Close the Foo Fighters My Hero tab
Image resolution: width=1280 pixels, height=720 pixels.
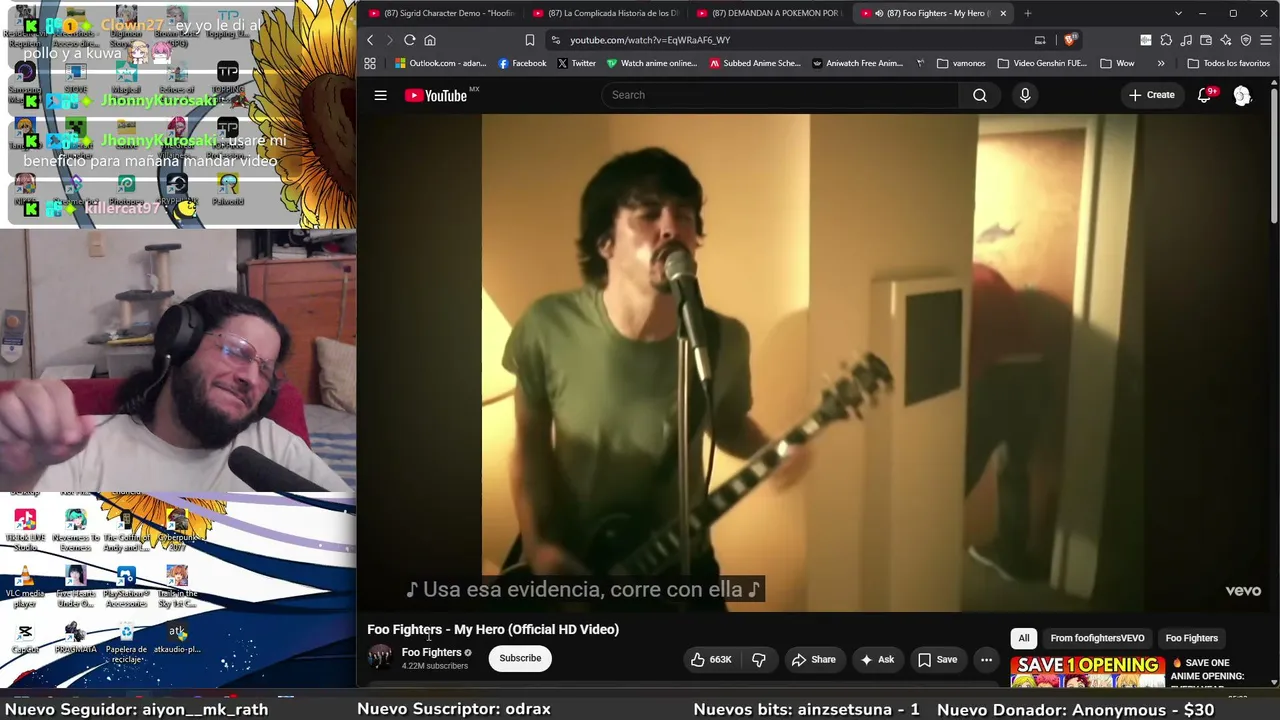(1003, 13)
